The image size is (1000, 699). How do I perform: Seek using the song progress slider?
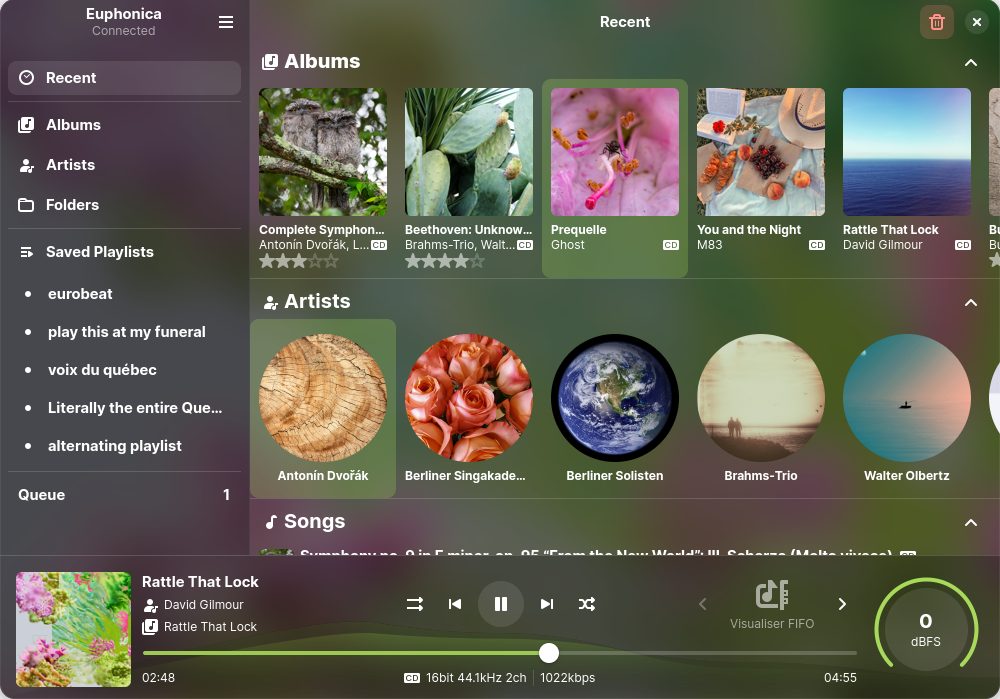[x=500, y=653]
